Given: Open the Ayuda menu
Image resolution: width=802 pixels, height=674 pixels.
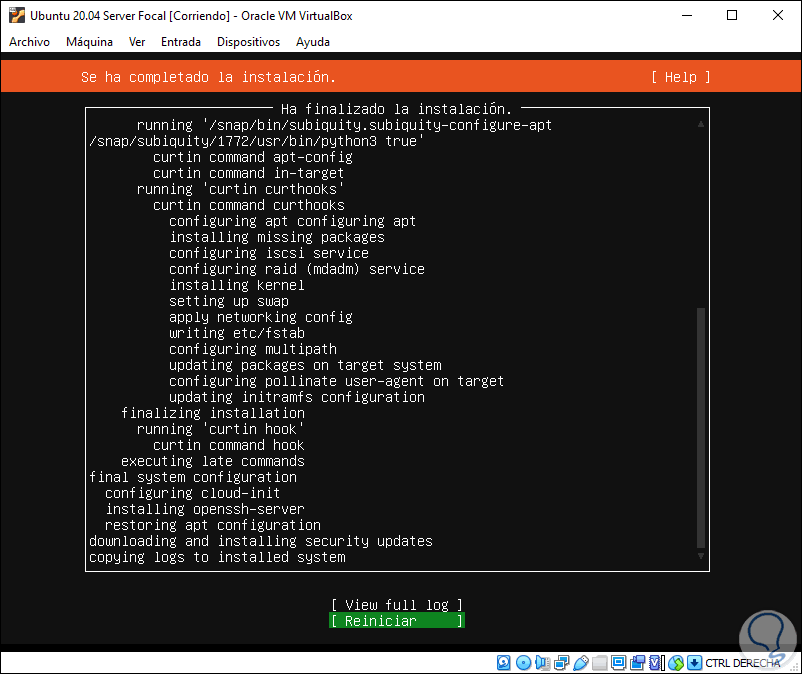Looking at the screenshot, I should (313, 42).
